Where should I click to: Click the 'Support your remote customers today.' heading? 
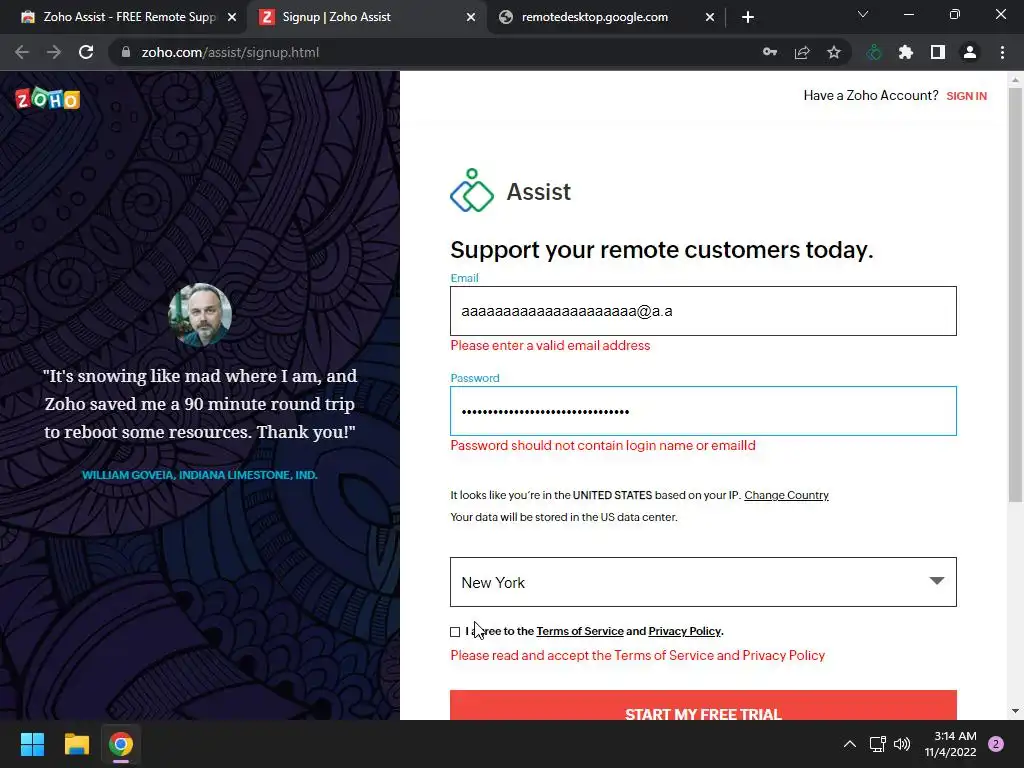tap(662, 249)
